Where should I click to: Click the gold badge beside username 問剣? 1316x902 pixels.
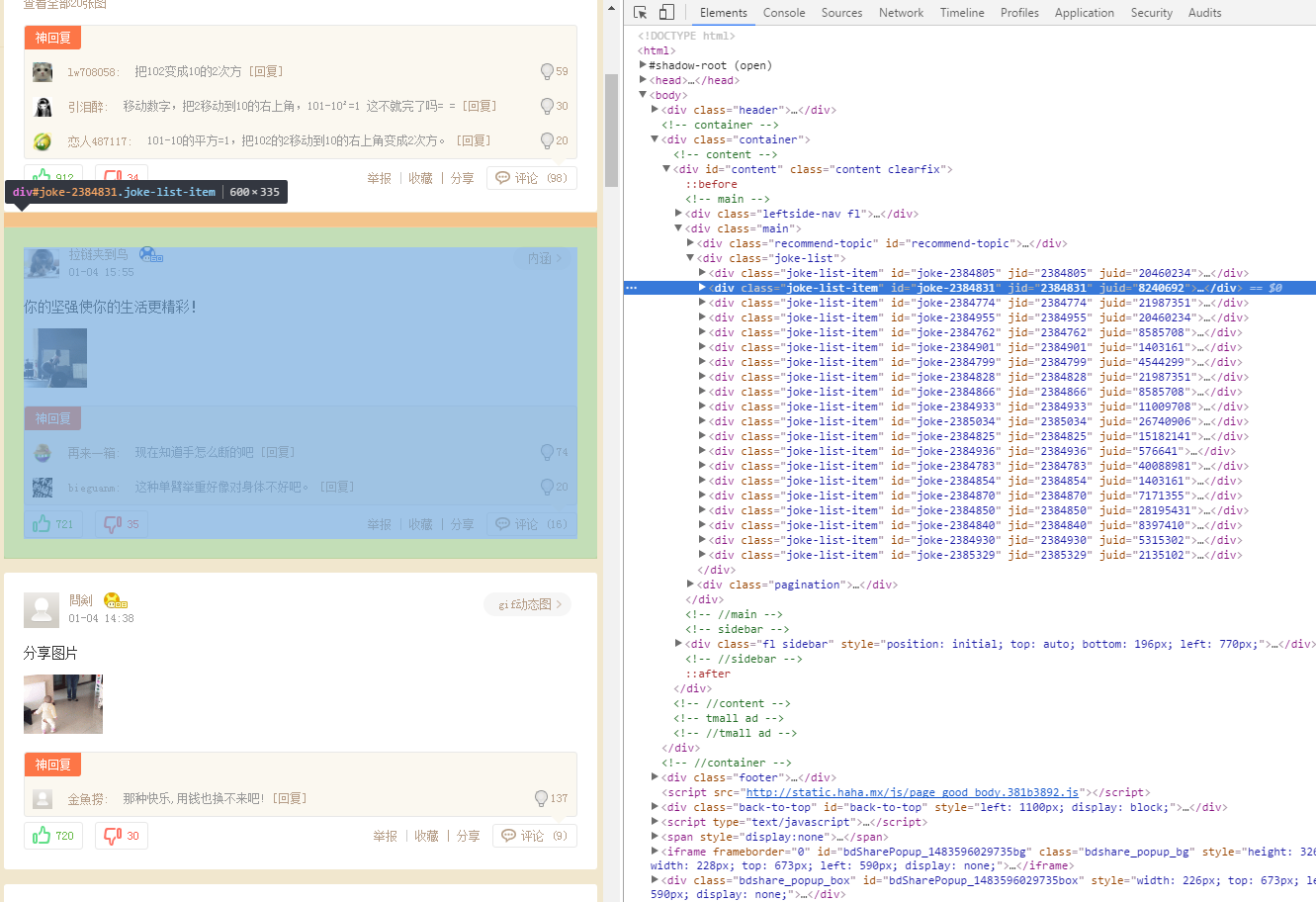(x=115, y=600)
